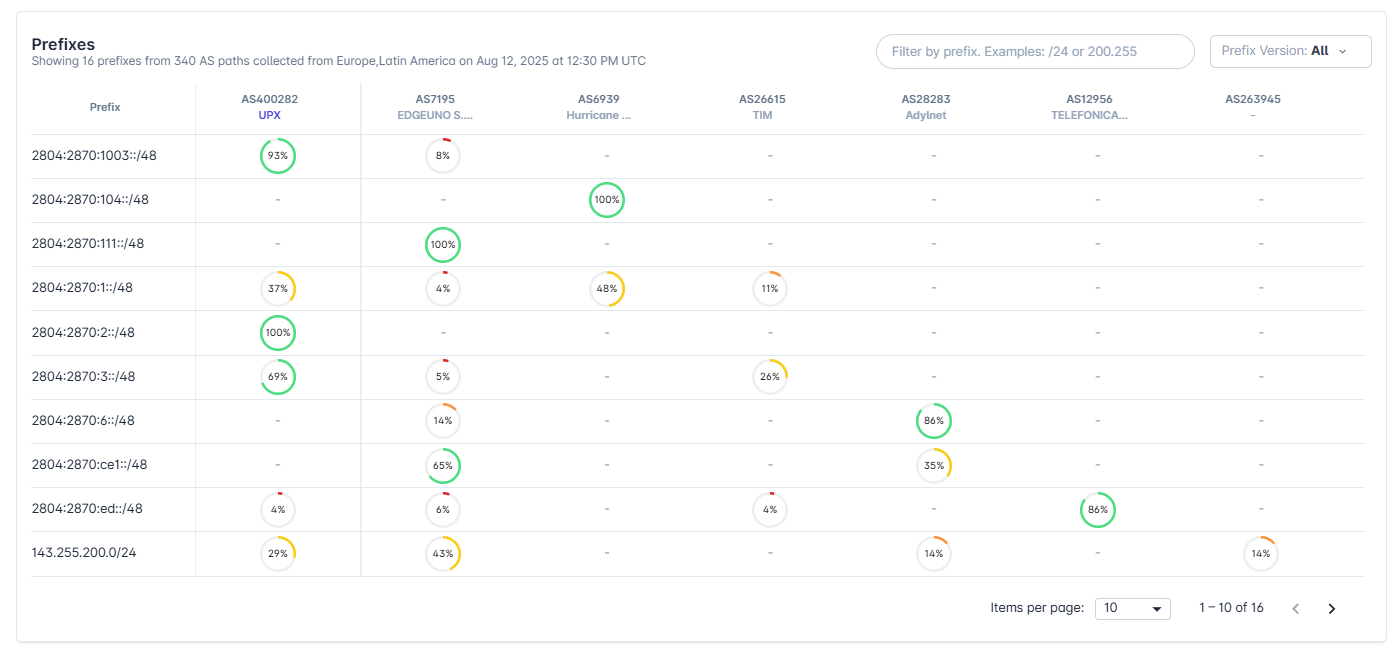Open the Items per page dropdown
The width and height of the screenshot is (1392, 648).
[x=1133, y=608]
